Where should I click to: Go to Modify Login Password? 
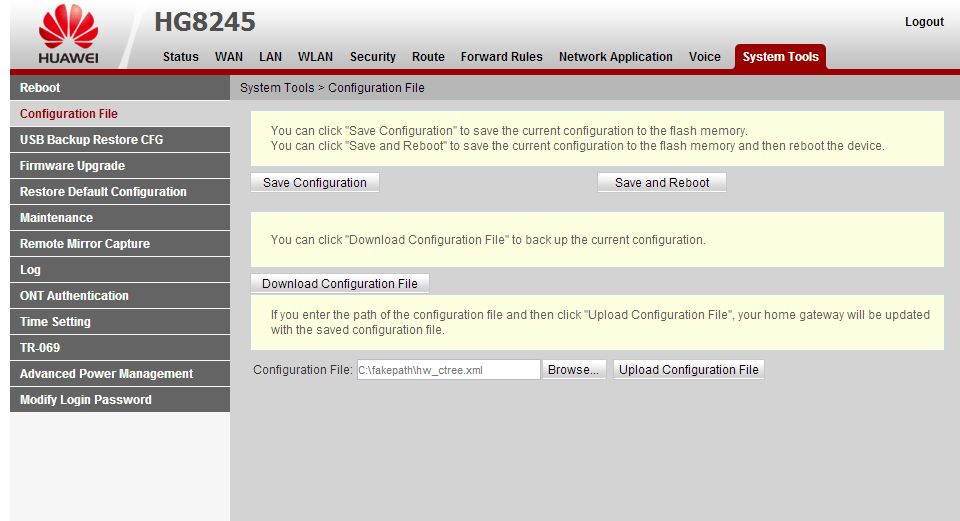120,400
